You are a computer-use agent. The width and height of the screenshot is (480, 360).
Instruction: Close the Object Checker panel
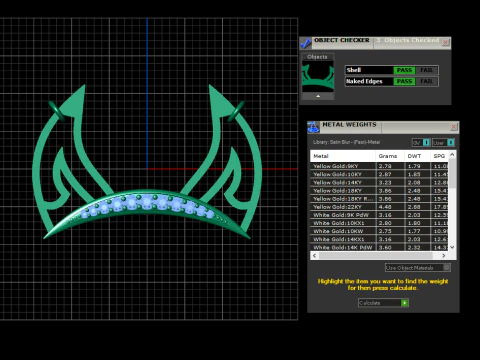coord(445,42)
